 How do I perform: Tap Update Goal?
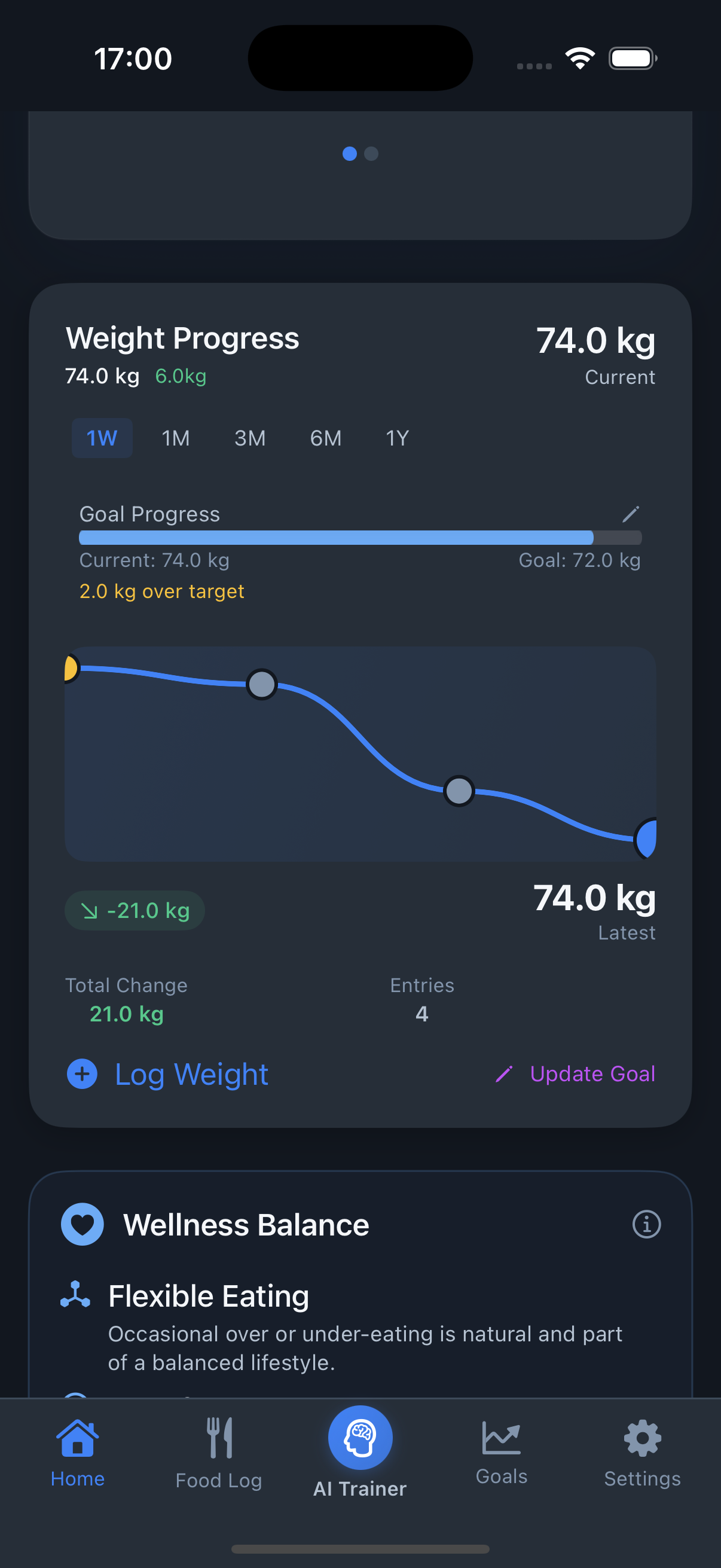click(x=592, y=1074)
